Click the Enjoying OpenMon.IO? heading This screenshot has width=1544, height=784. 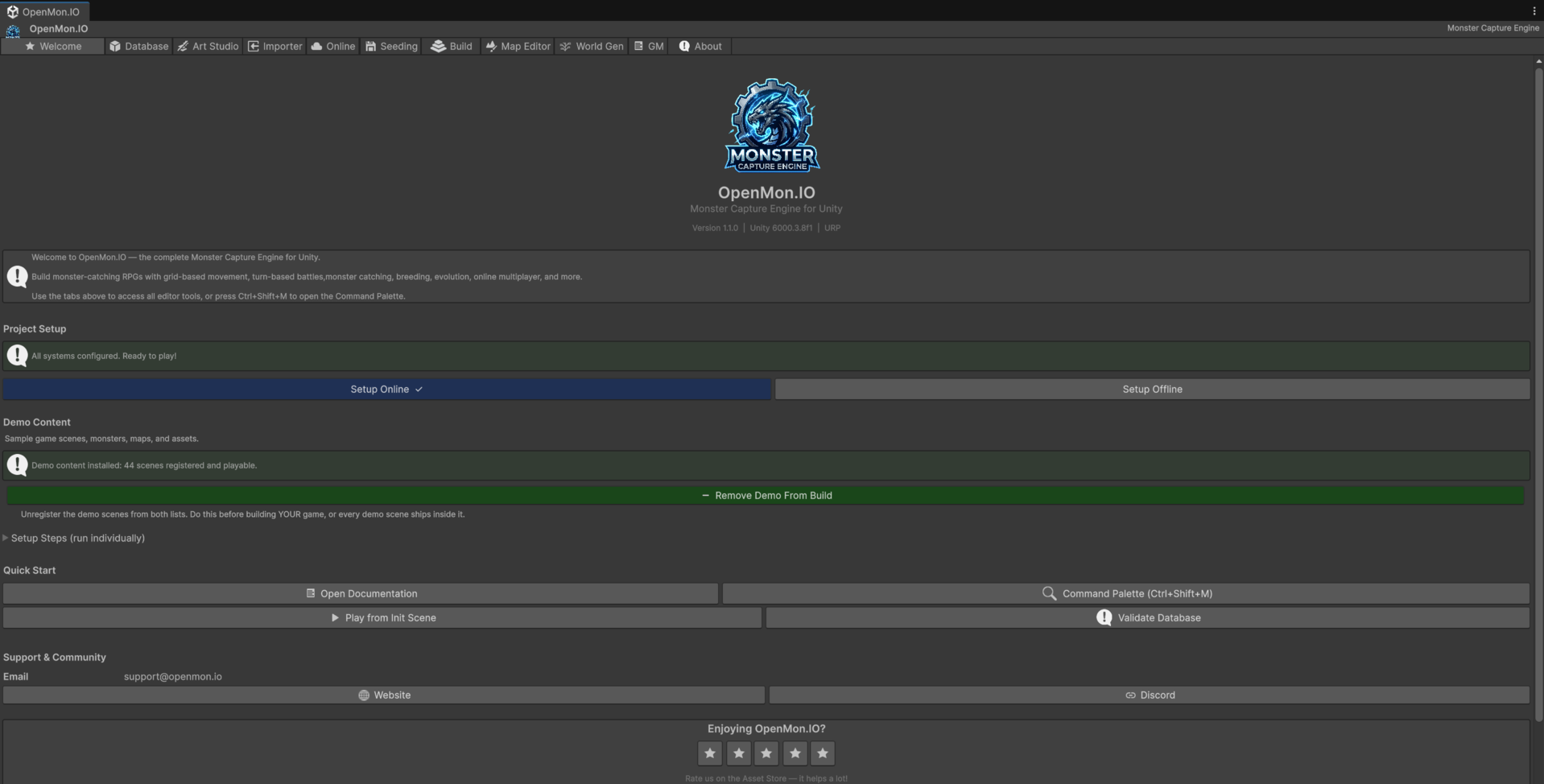click(x=766, y=729)
